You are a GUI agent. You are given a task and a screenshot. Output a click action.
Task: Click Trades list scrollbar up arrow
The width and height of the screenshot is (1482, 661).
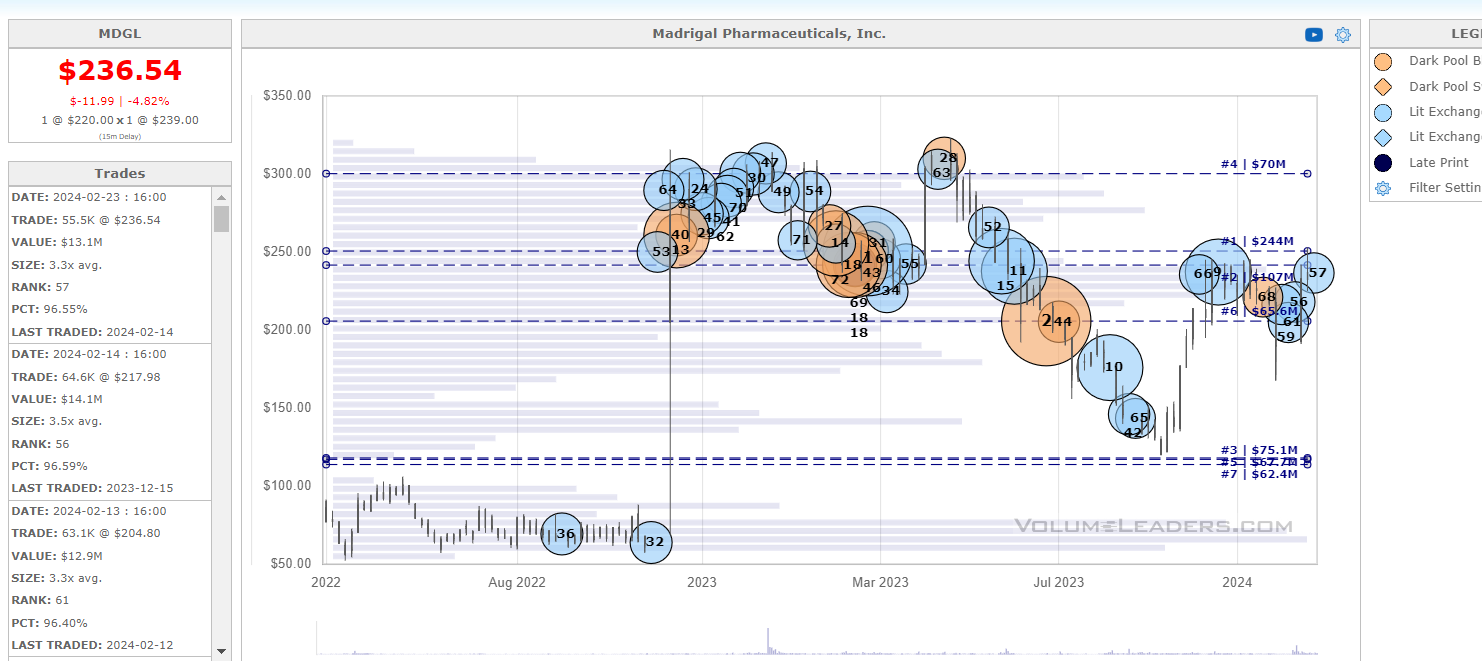pyautogui.click(x=221, y=195)
